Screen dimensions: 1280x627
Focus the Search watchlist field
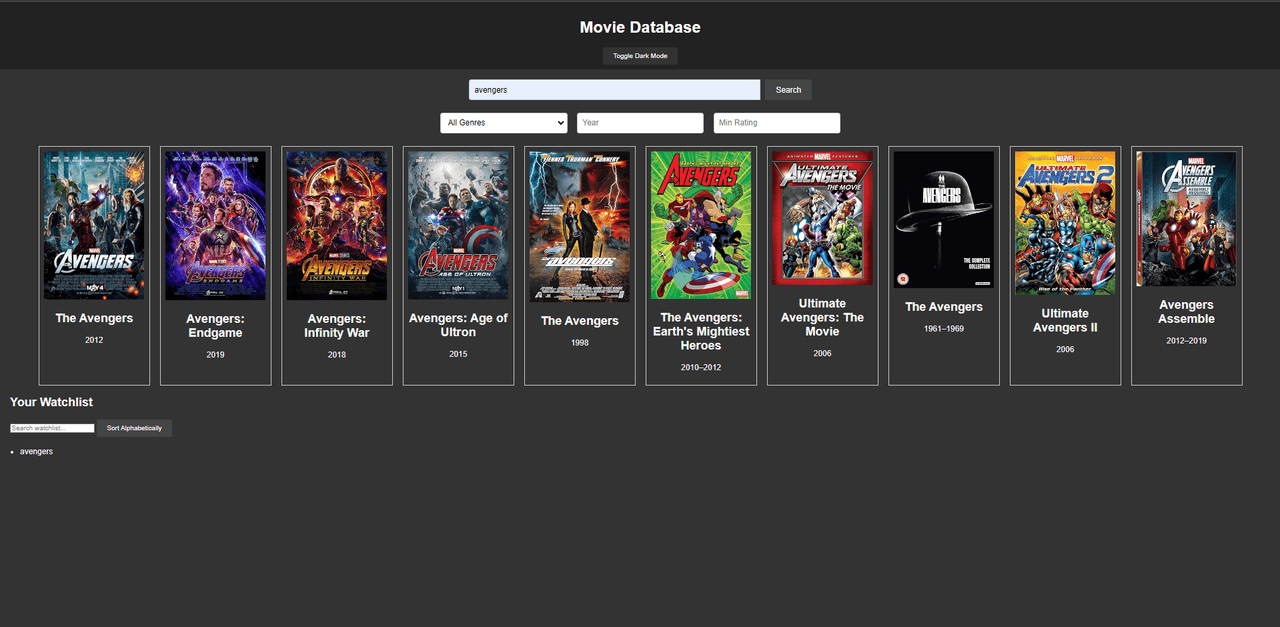(52, 428)
